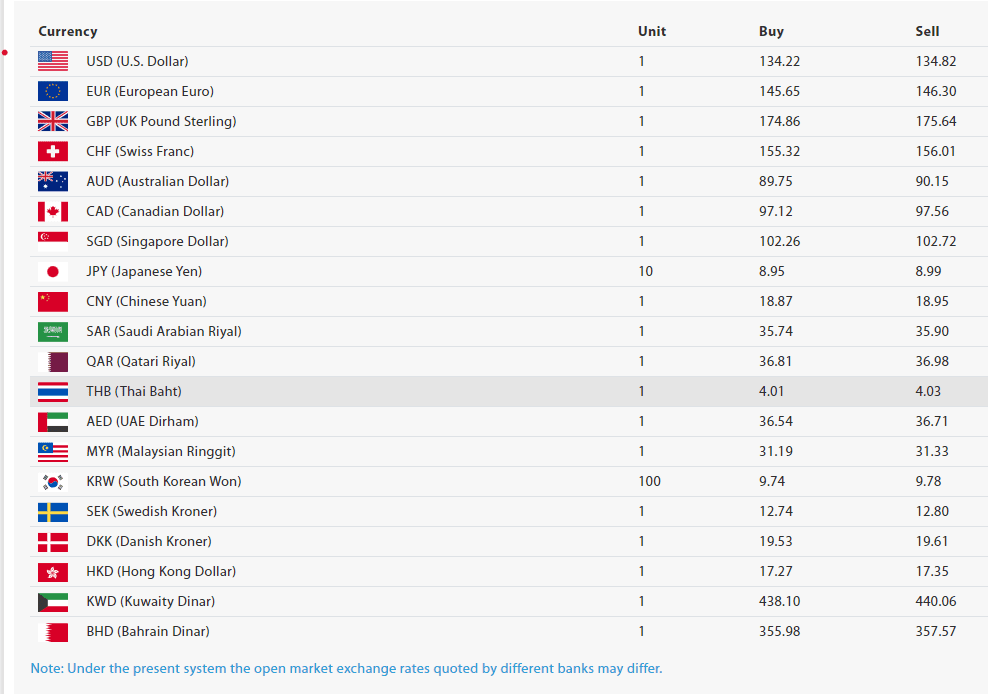Click the Sell column header
The height and width of the screenshot is (694, 988).
(927, 31)
